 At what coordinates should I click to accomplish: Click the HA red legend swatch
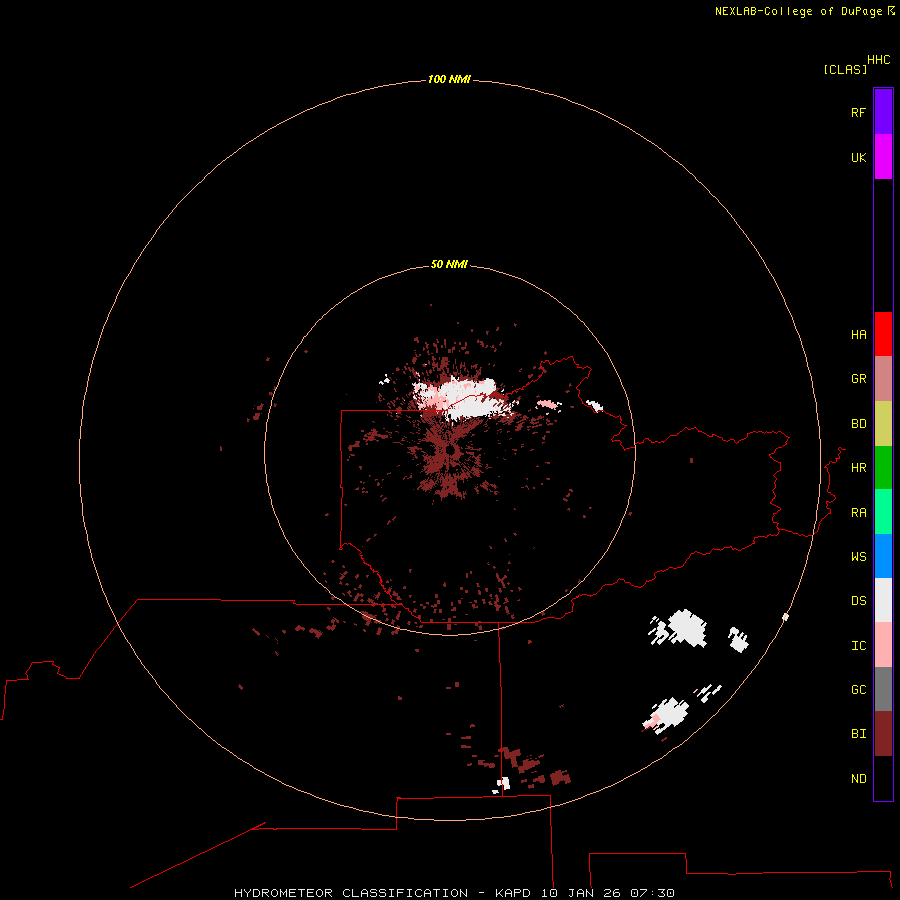pyautogui.click(x=883, y=334)
